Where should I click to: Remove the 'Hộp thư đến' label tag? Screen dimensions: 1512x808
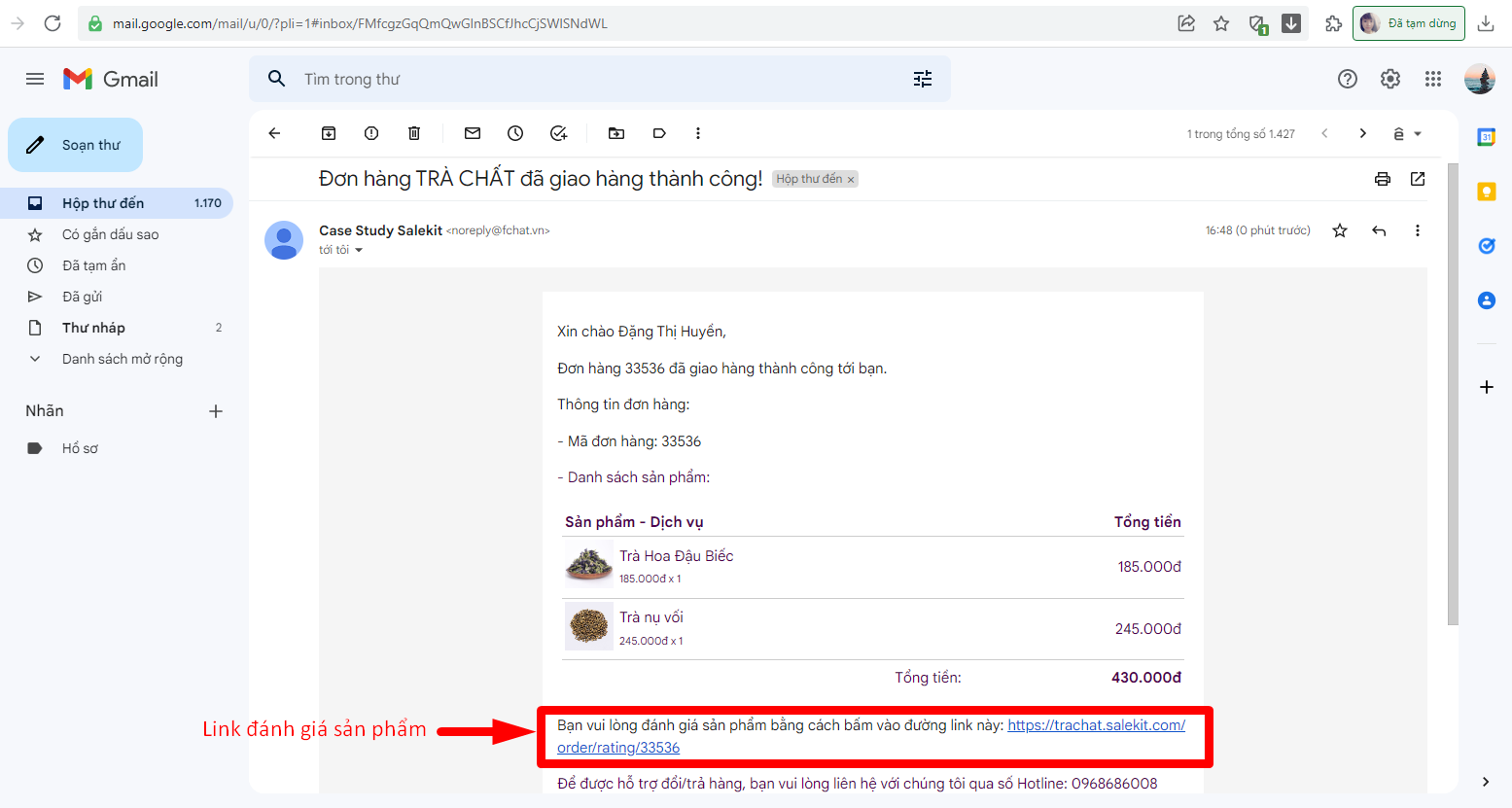851,180
